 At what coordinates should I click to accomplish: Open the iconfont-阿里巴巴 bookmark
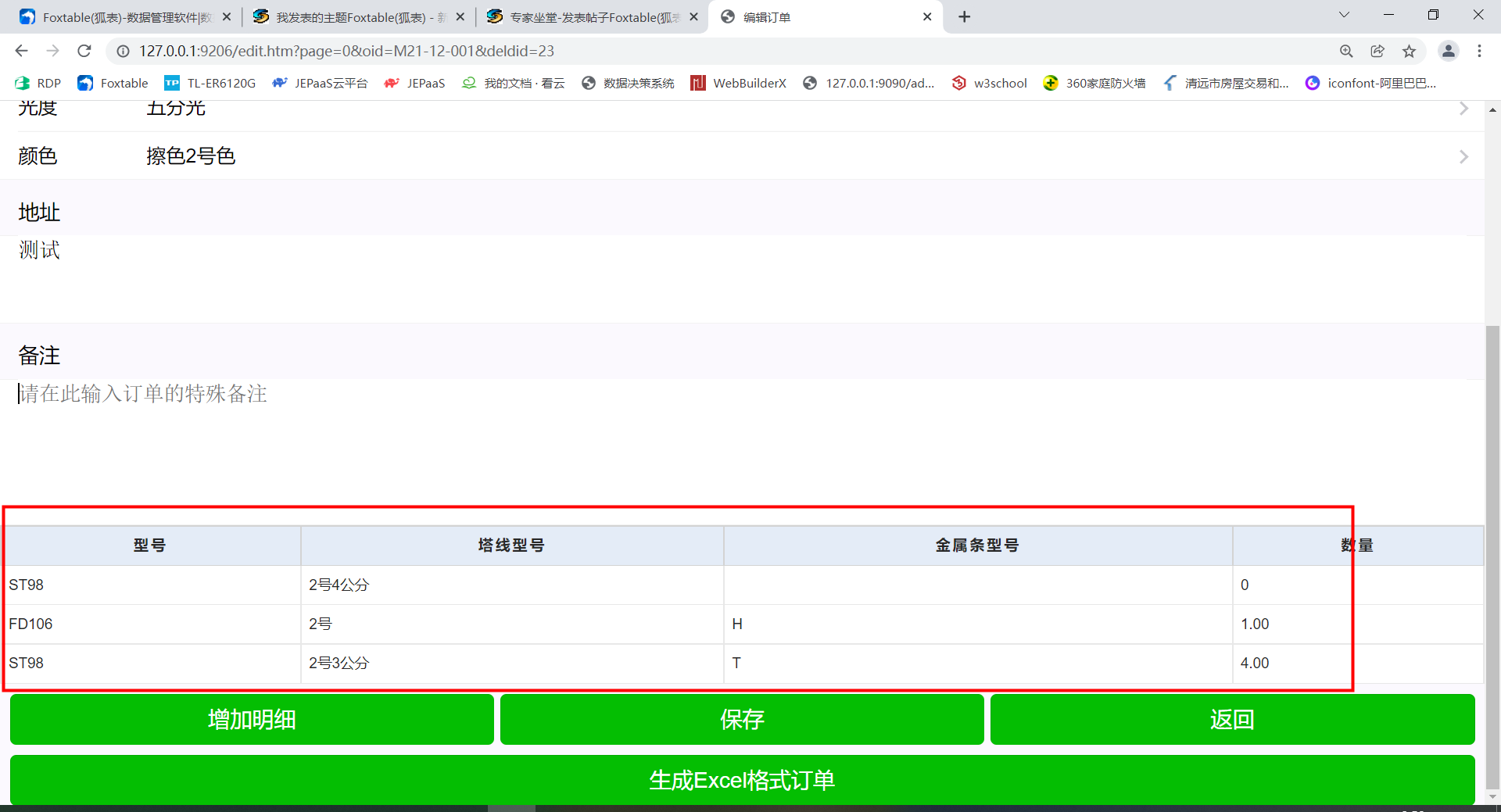(1370, 83)
